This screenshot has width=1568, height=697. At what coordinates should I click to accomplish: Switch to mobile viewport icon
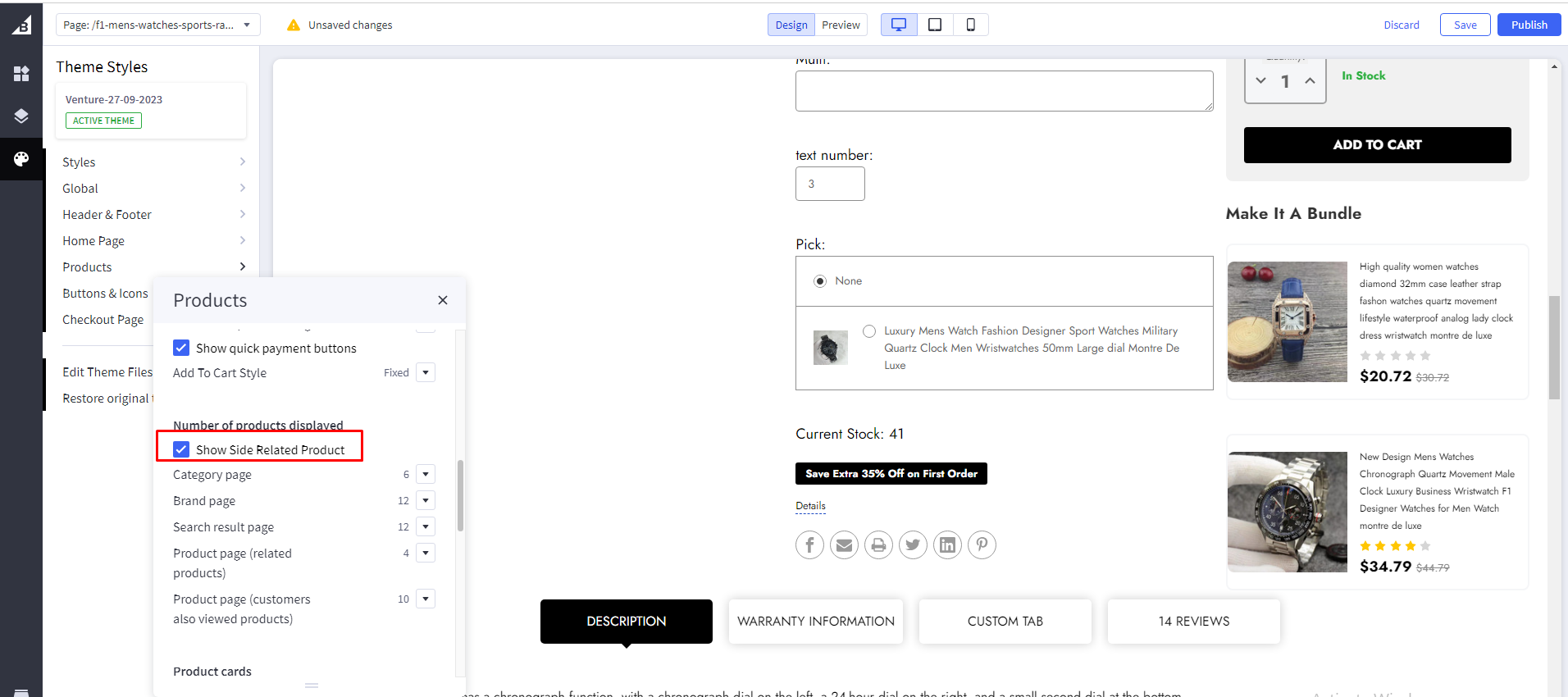[971, 25]
